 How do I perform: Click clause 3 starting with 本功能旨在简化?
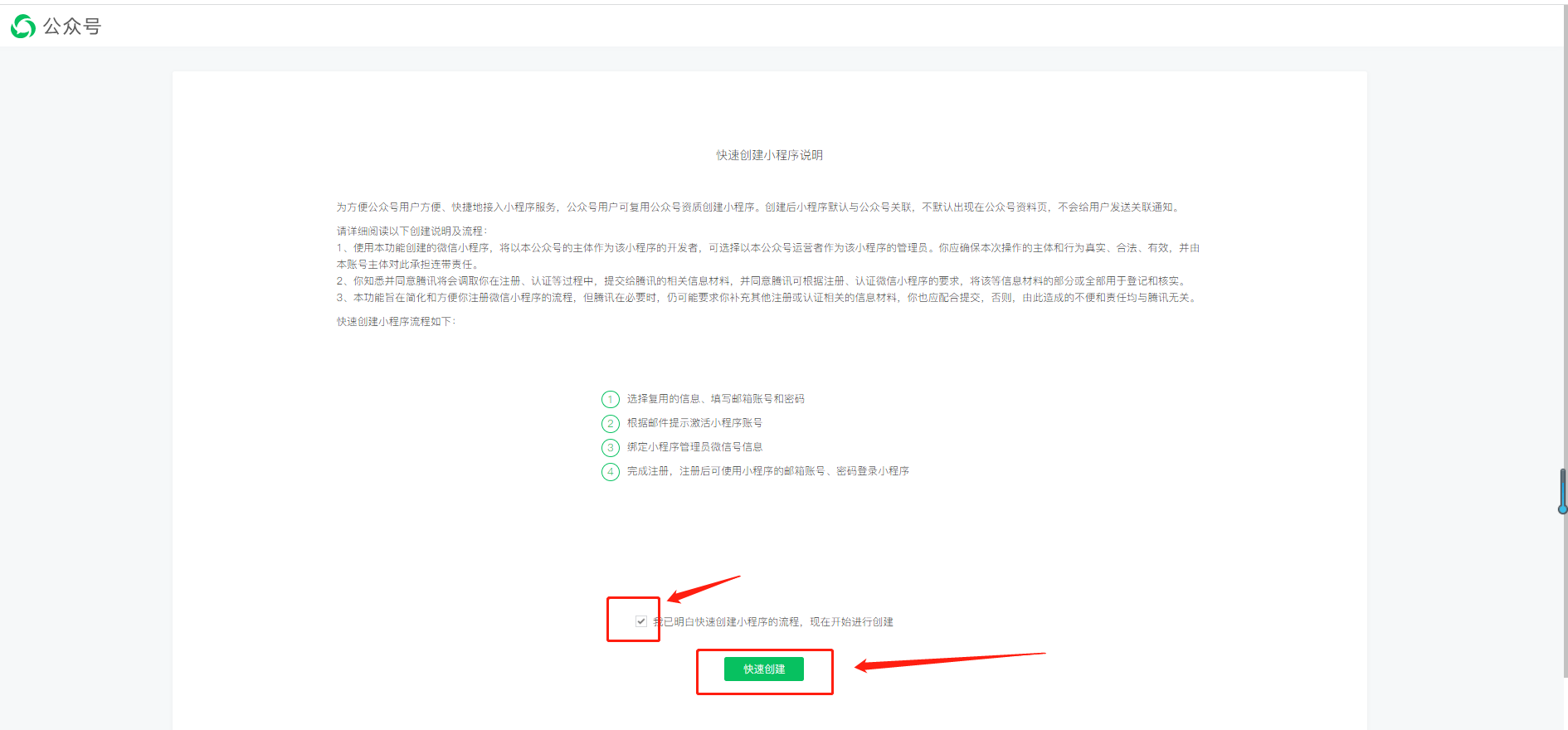[x=767, y=298]
